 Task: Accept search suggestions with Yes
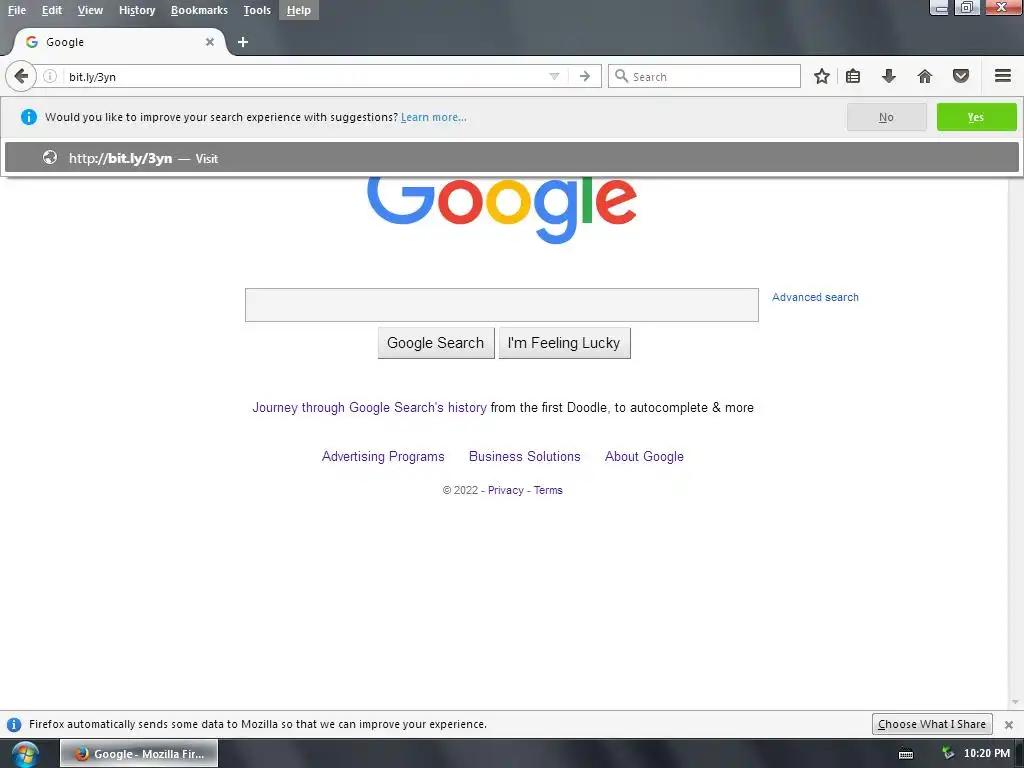(976, 117)
